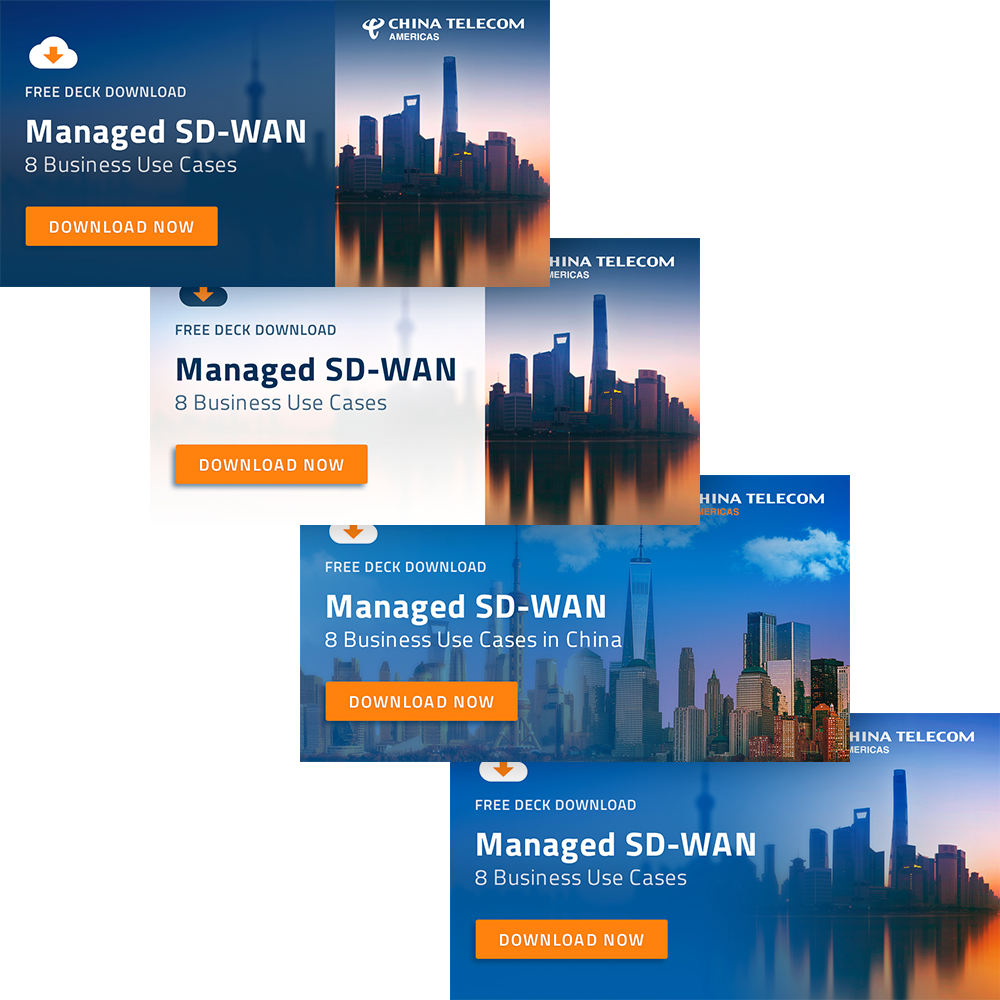Click '8 Business Use Cases' in the bottom blue banner
This screenshot has height=1000, width=1000.
click(x=581, y=878)
